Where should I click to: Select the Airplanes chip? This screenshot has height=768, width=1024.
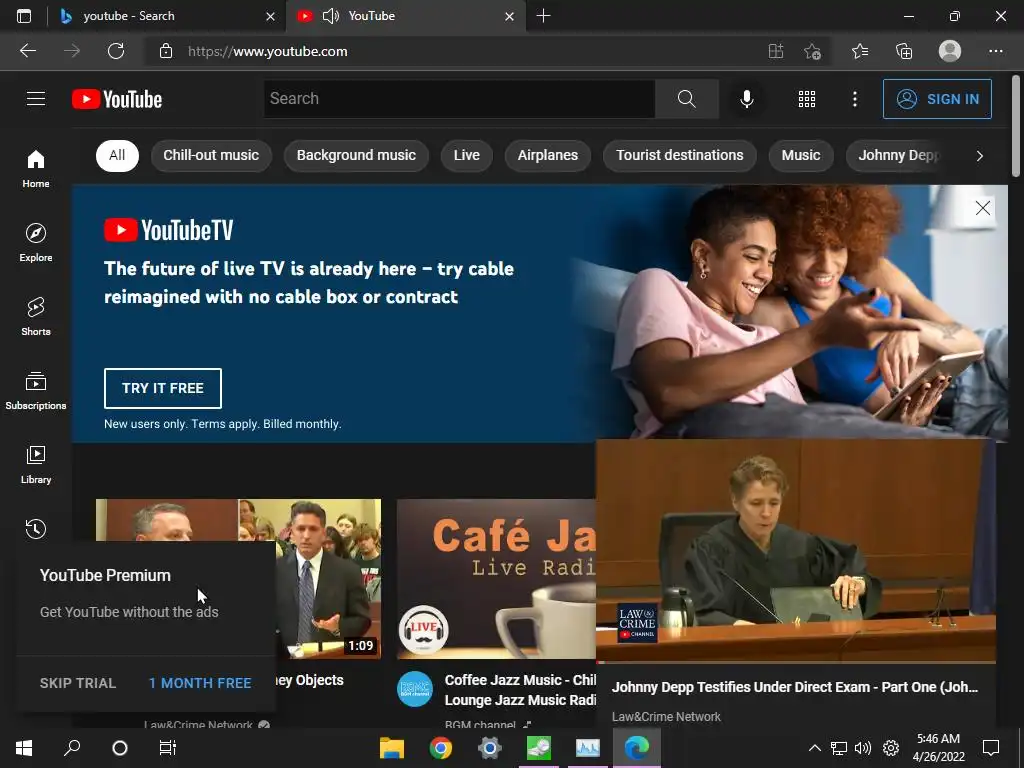click(547, 155)
